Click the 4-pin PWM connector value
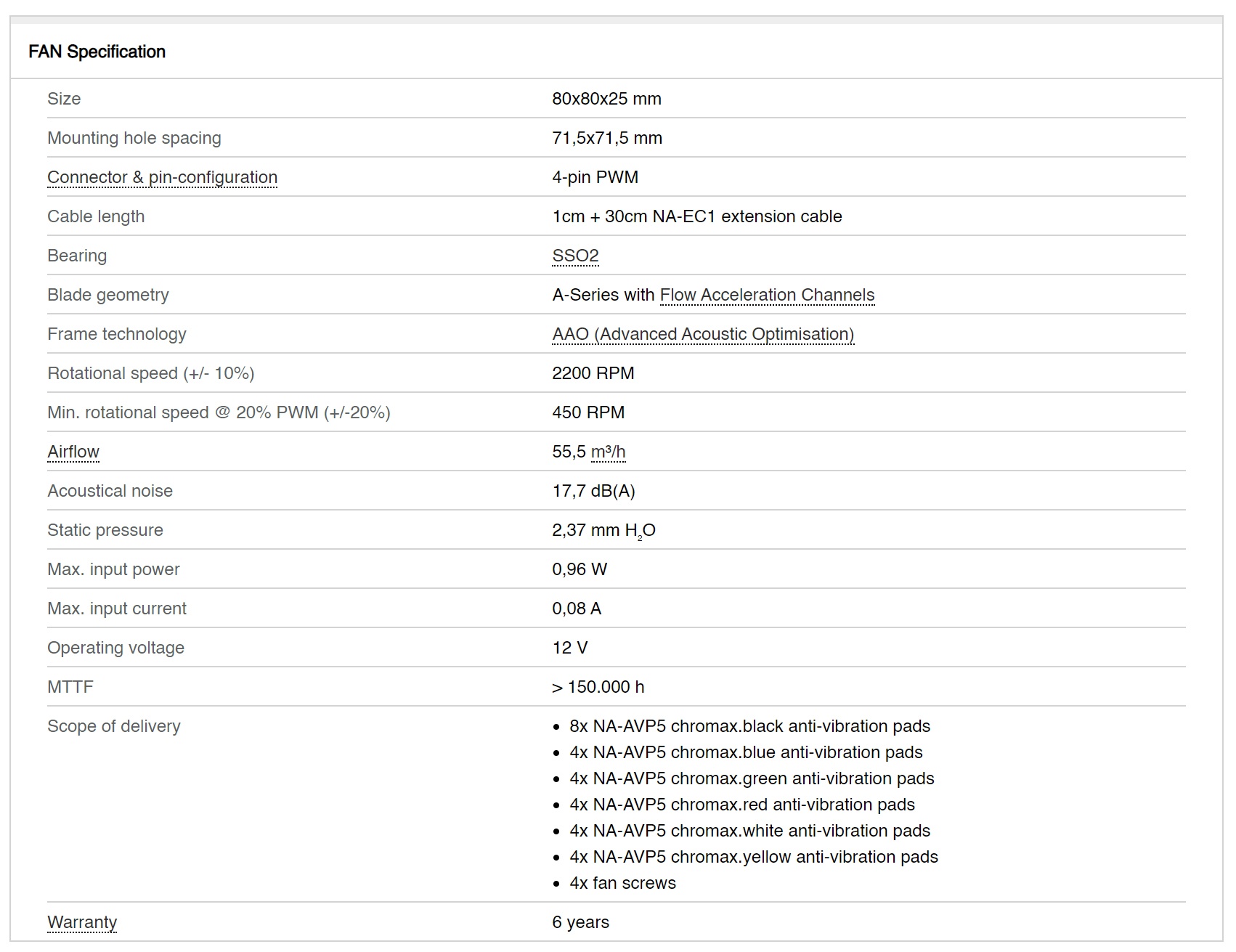Image resolution: width=1236 pixels, height=952 pixels. 595,177
